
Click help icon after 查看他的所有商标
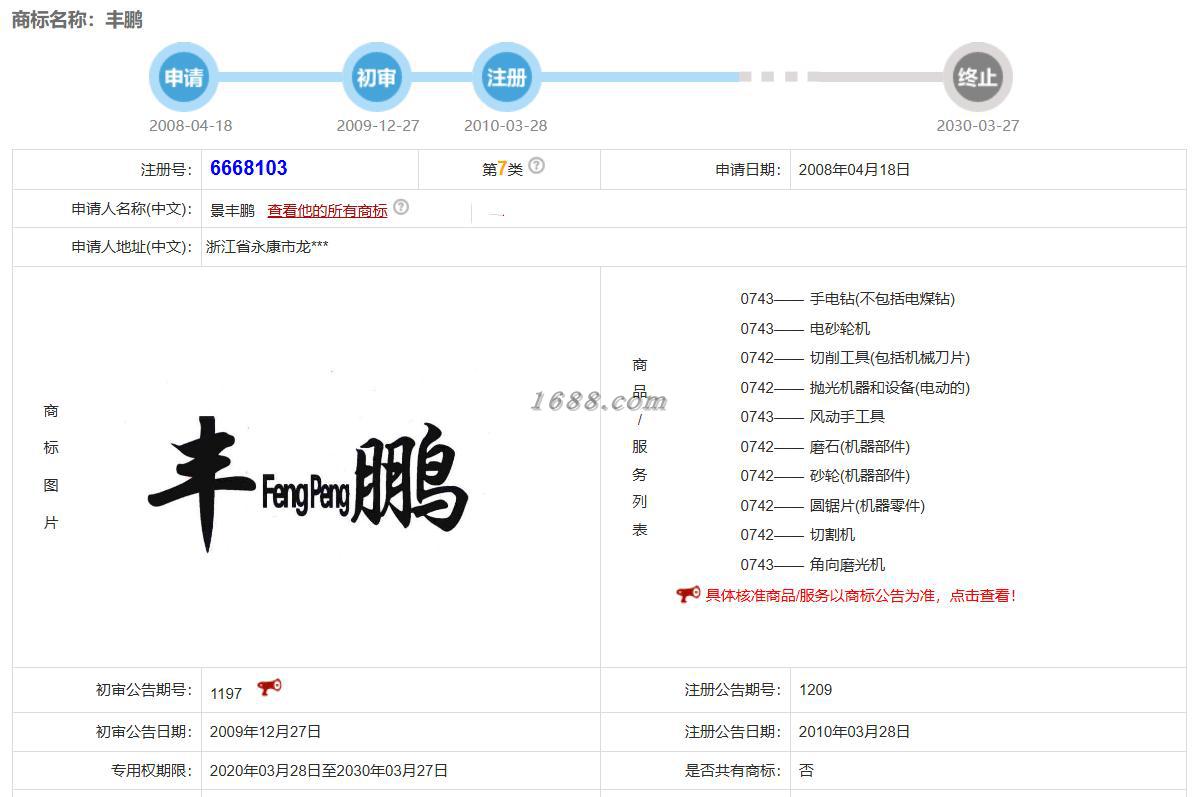[x=402, y=208]
